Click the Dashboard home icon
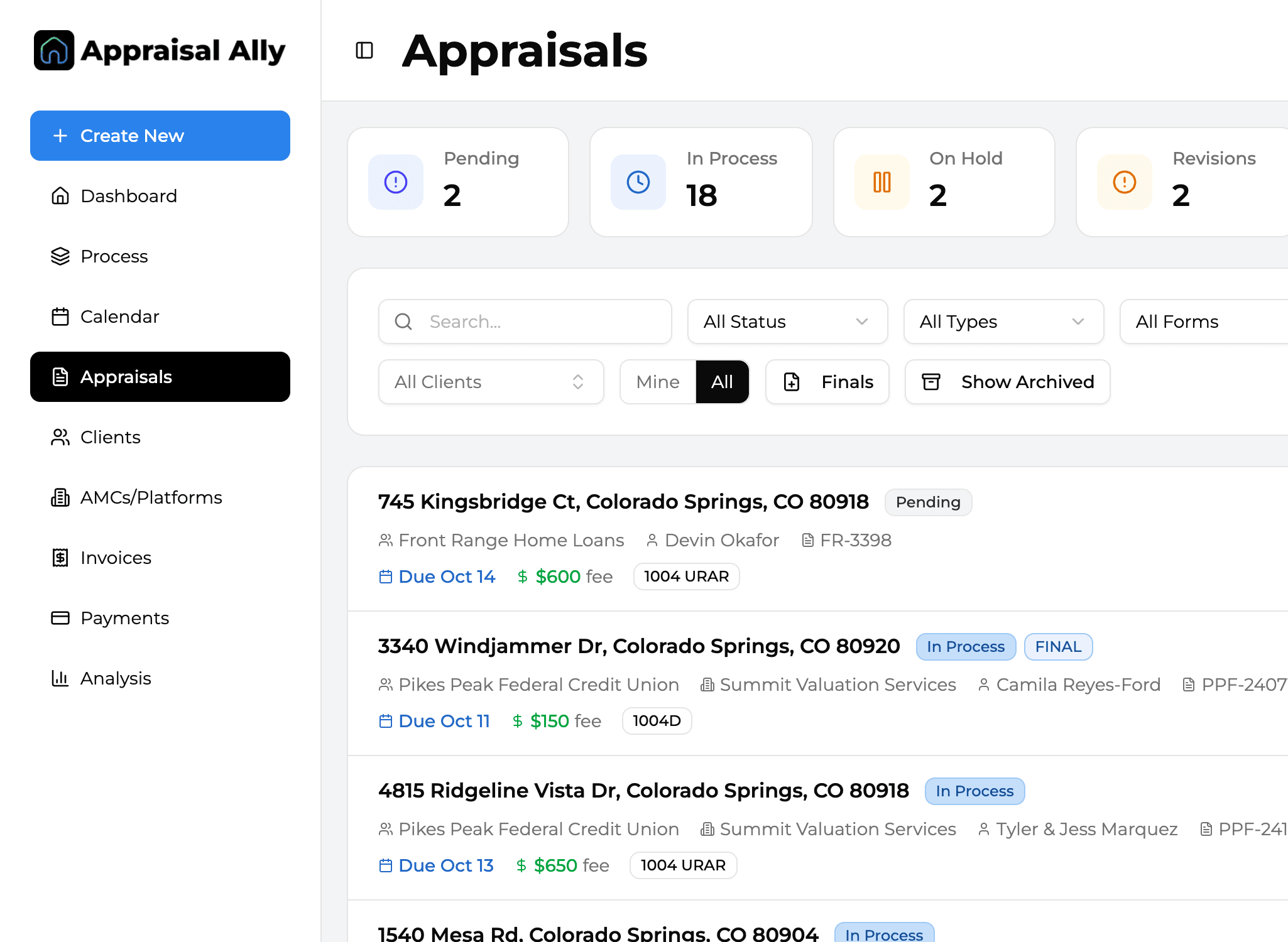Screen dimensions: 1288x942 click(60, 196)
